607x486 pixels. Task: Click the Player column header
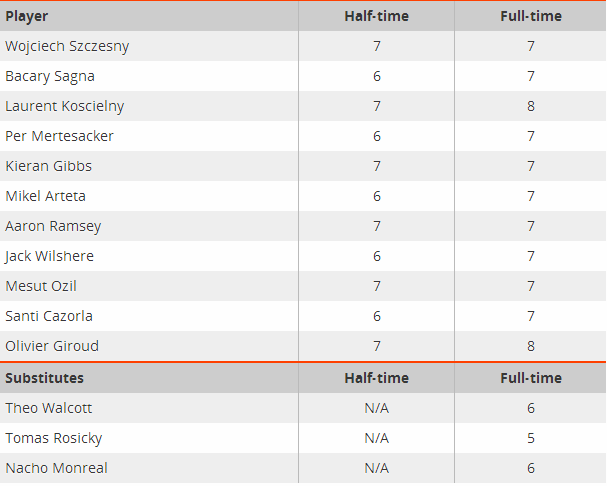27,16
